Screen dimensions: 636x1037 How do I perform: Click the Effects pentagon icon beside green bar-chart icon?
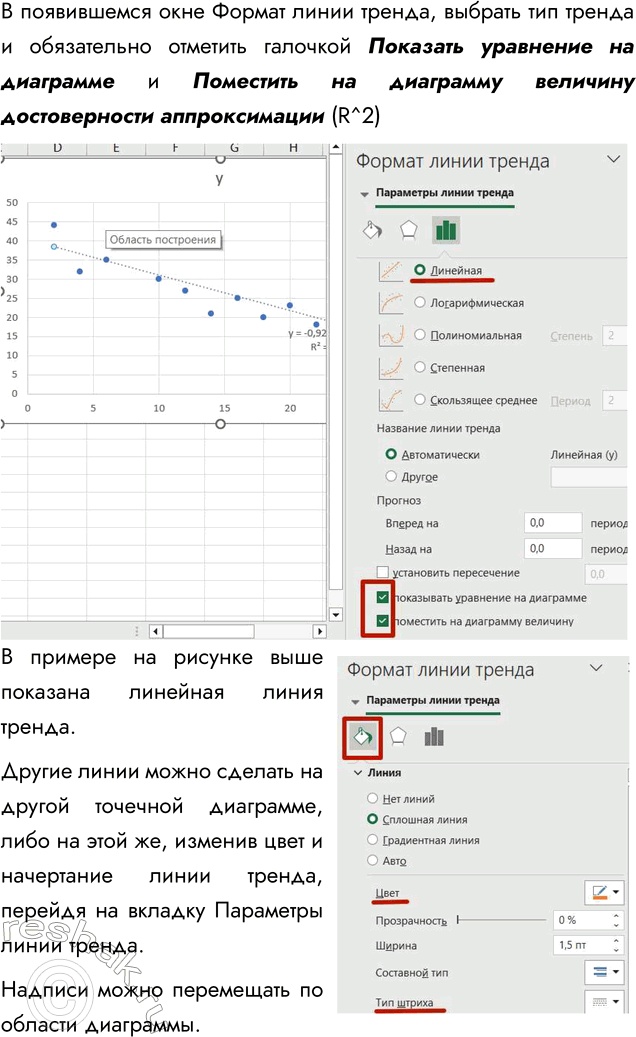(x=408, y=230)
